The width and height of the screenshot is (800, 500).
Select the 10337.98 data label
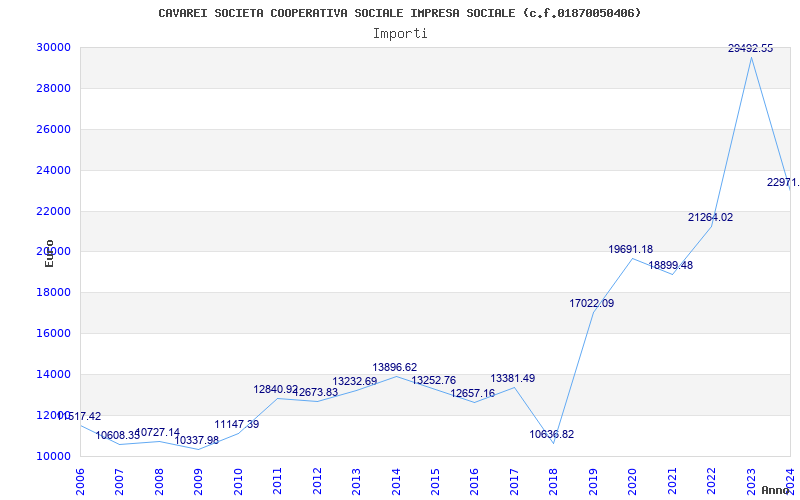(196, 440)
